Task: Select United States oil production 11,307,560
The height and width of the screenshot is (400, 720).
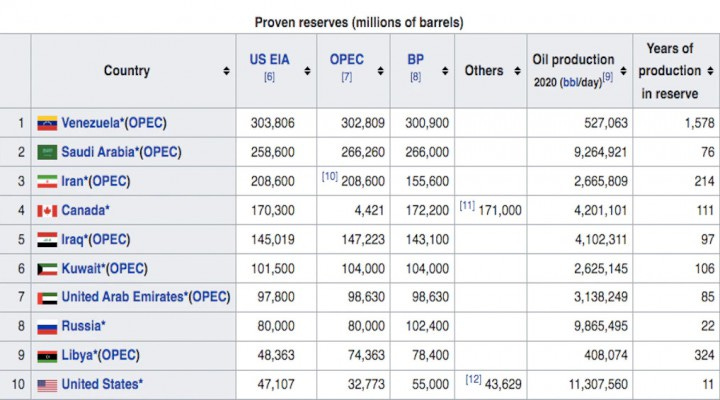Action: pos(598,384)
